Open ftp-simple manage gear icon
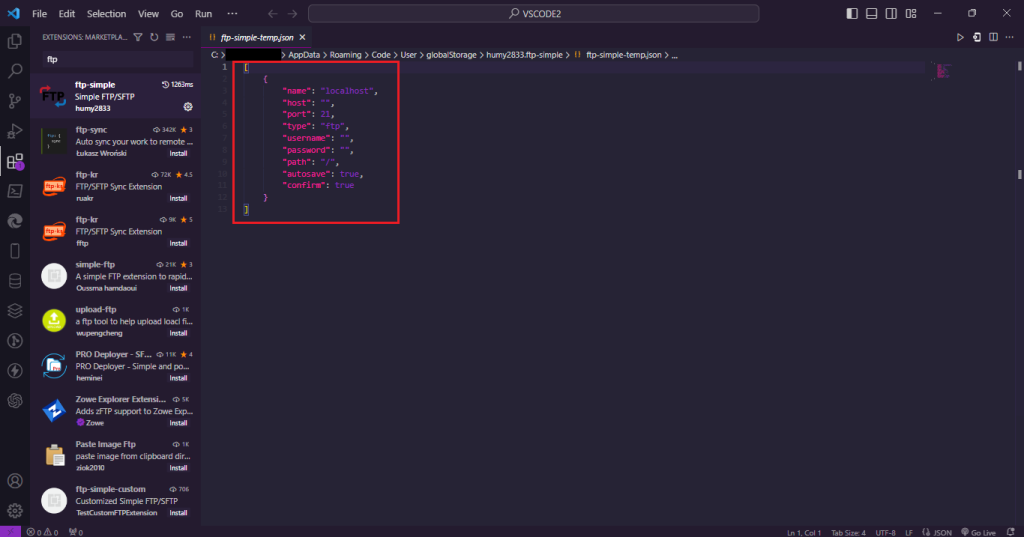 (188, 106)
